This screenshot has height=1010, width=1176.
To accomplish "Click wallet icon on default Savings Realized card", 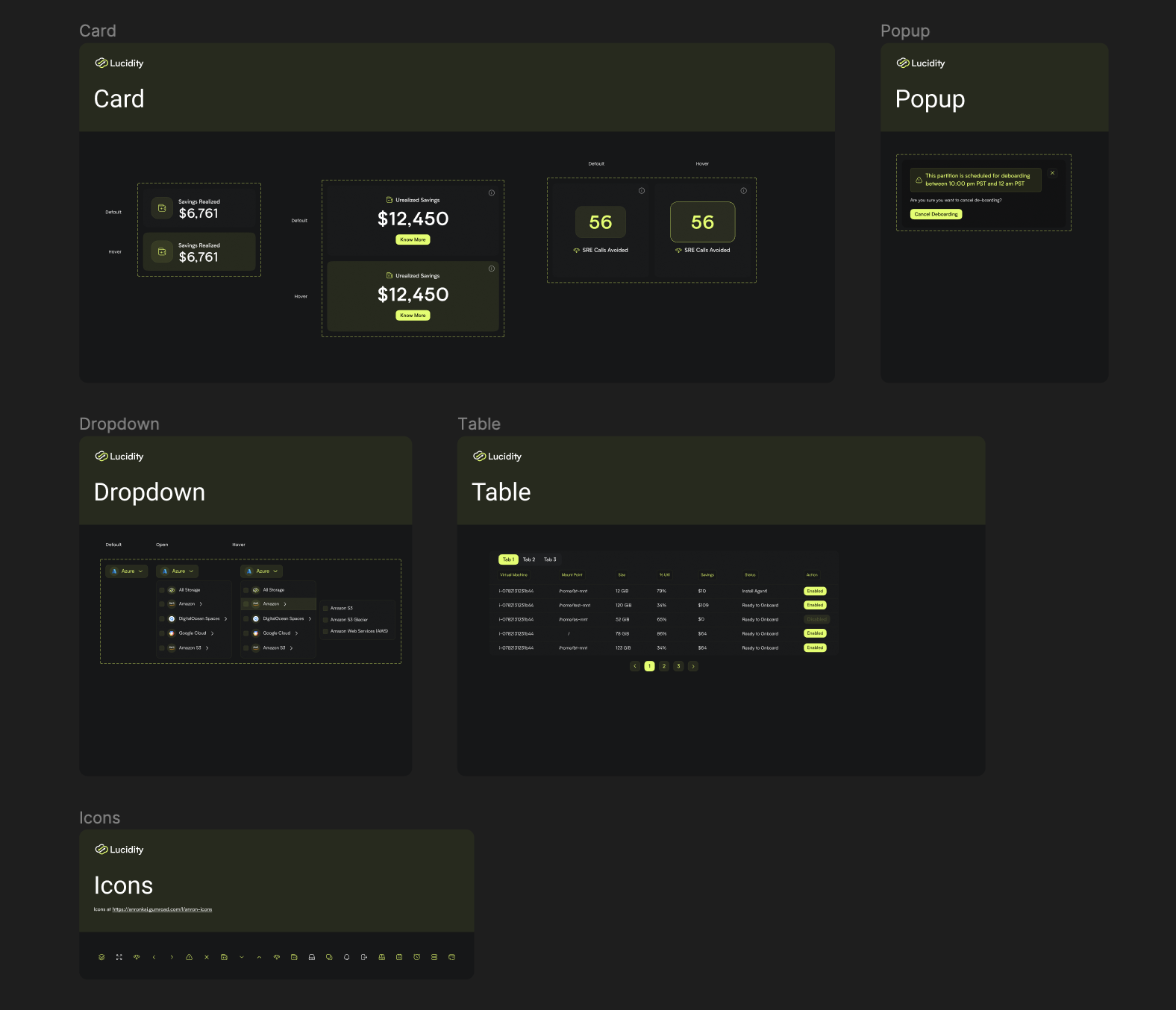I will click(162, 208).
